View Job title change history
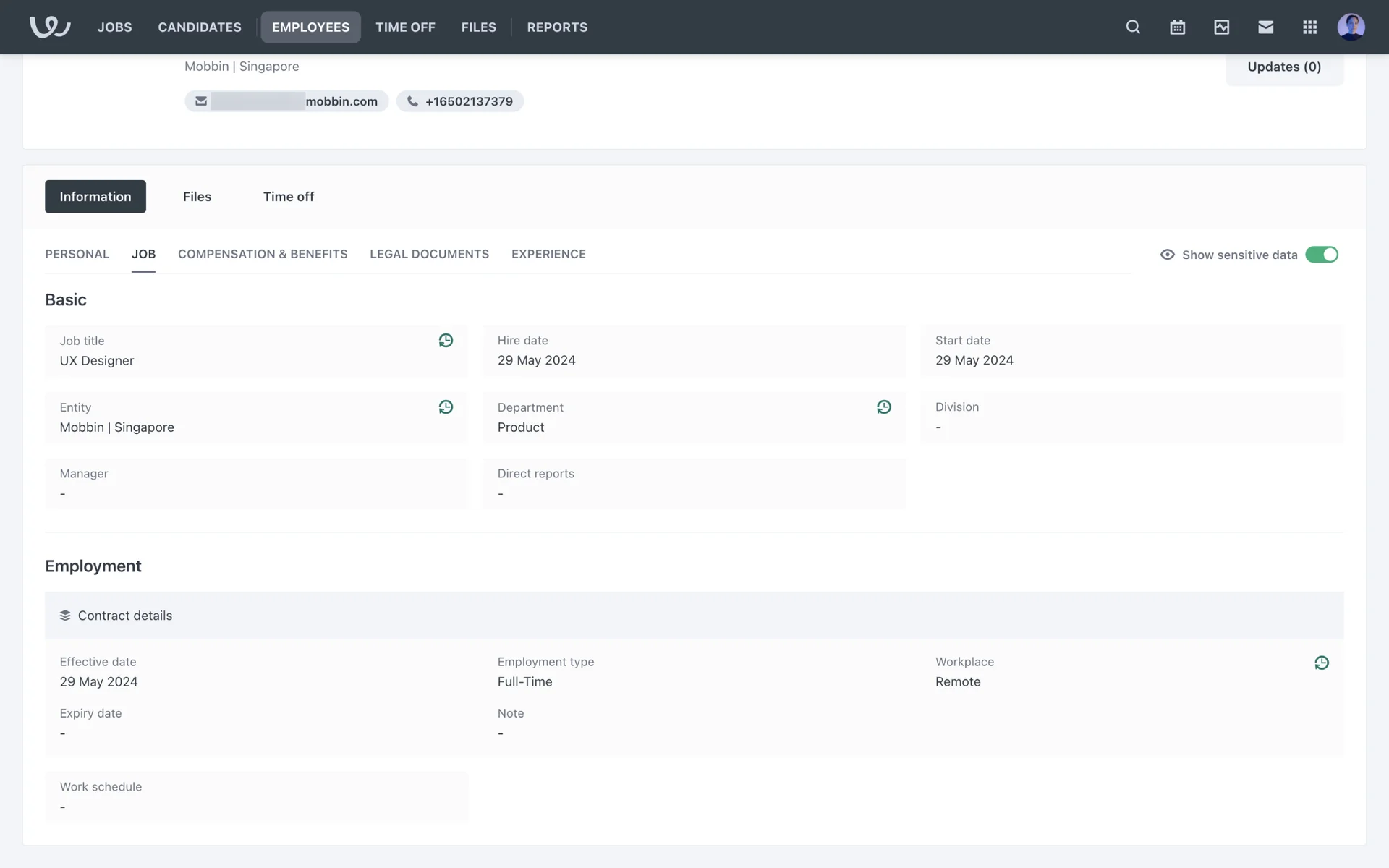 (446, 340)
